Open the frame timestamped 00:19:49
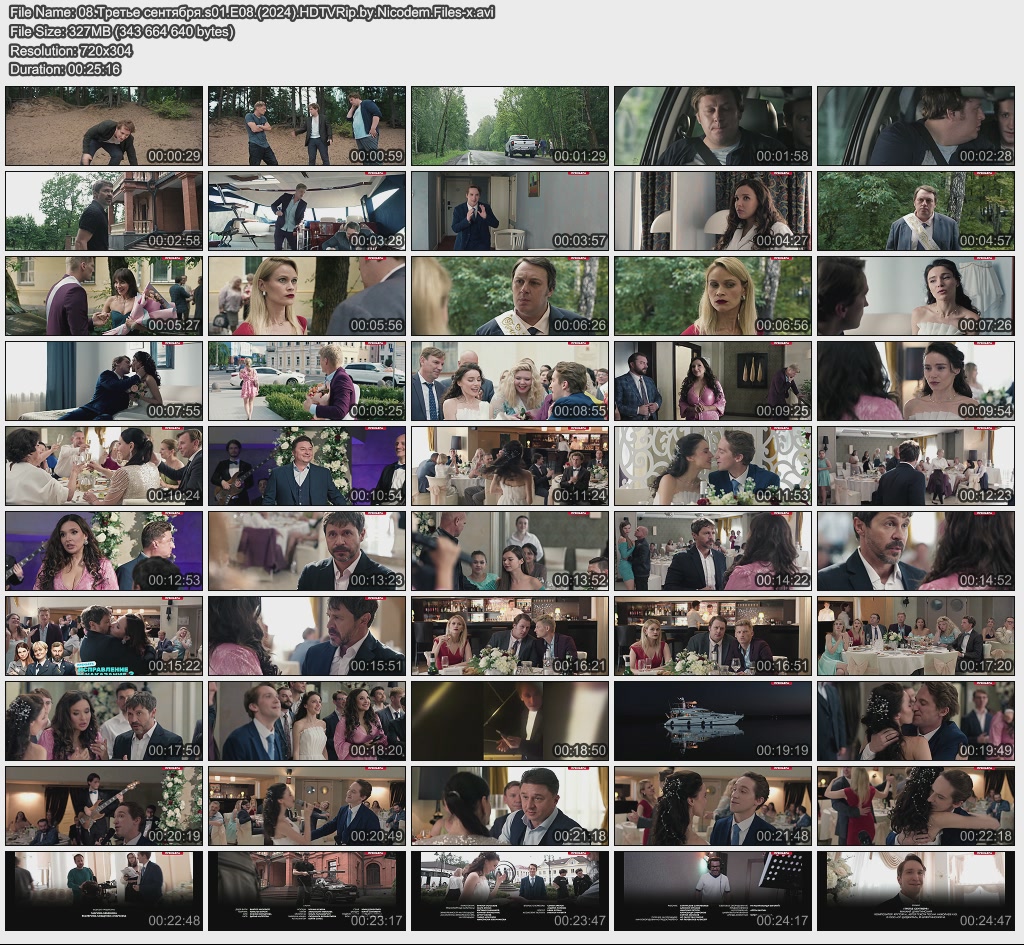1024x945 pixels. [916, 721]
